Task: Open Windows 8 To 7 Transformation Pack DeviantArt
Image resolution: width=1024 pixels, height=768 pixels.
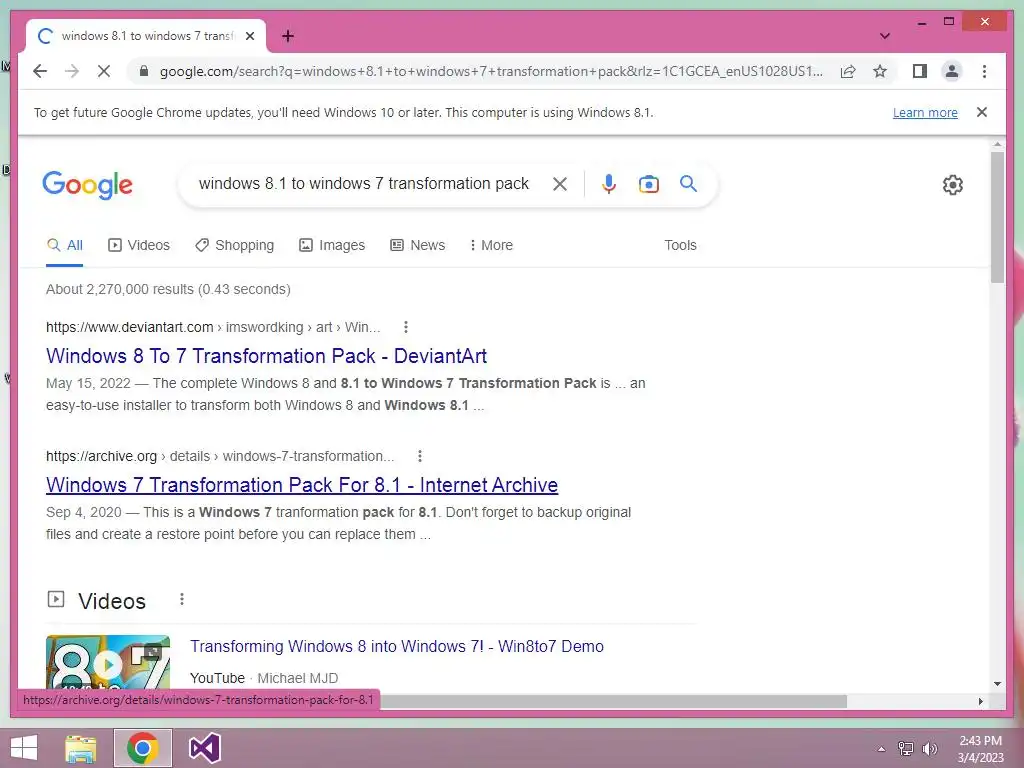Action: coord(266,356)
